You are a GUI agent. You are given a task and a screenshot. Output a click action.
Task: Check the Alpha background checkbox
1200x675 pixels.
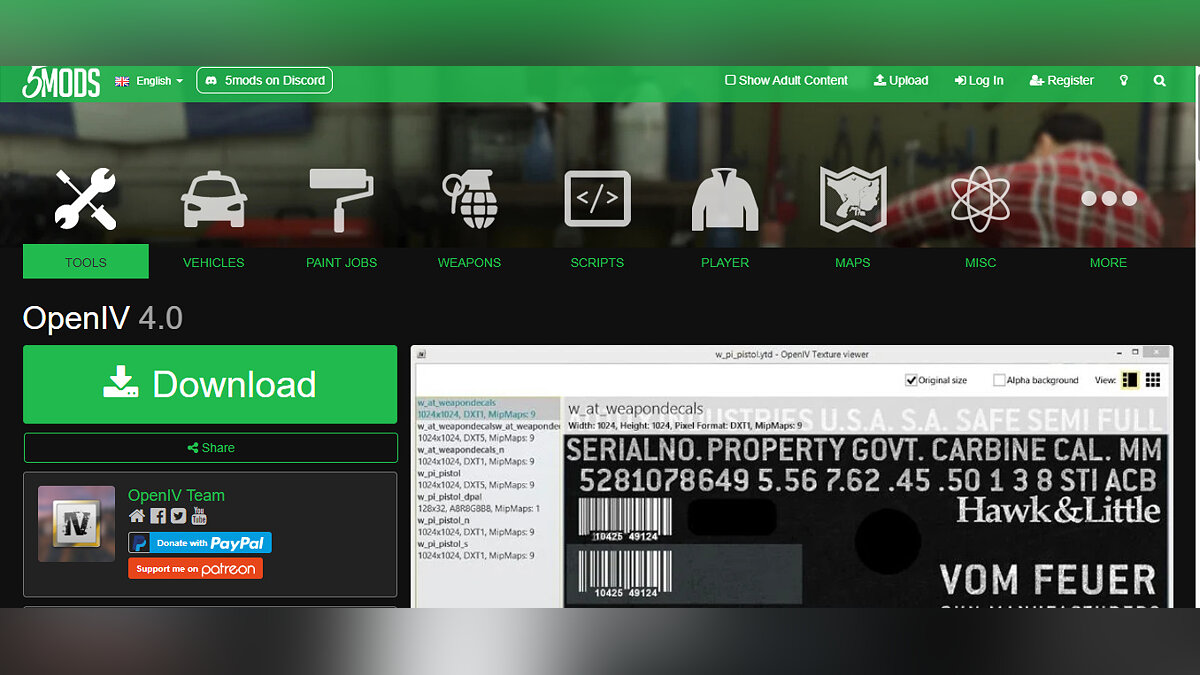pos(999,380)
